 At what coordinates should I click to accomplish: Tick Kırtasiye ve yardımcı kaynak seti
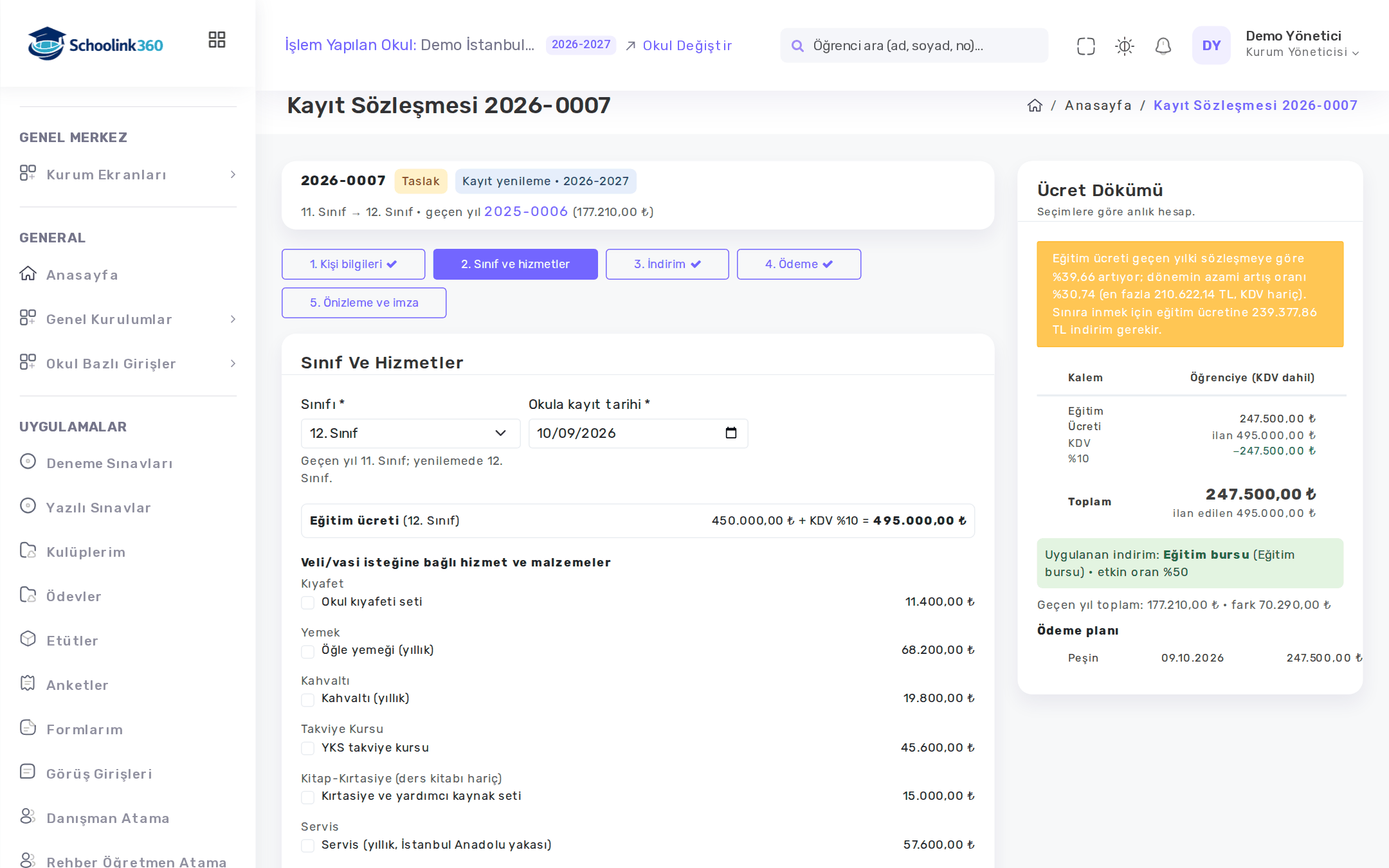pyautogui.click(x=308, y=797)
